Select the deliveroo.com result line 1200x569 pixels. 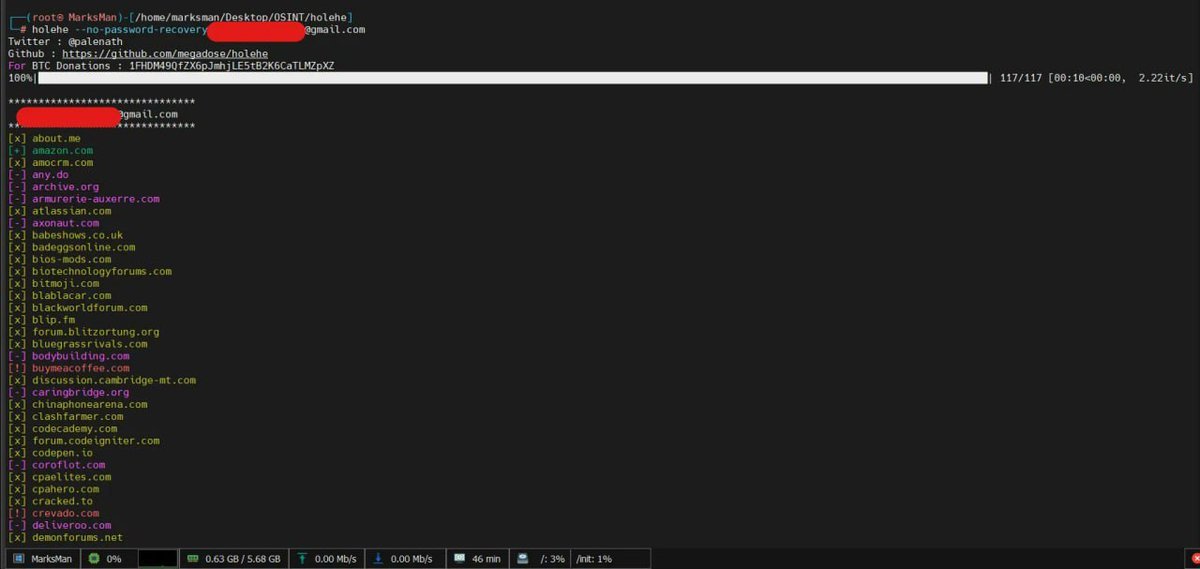[59, 525]
